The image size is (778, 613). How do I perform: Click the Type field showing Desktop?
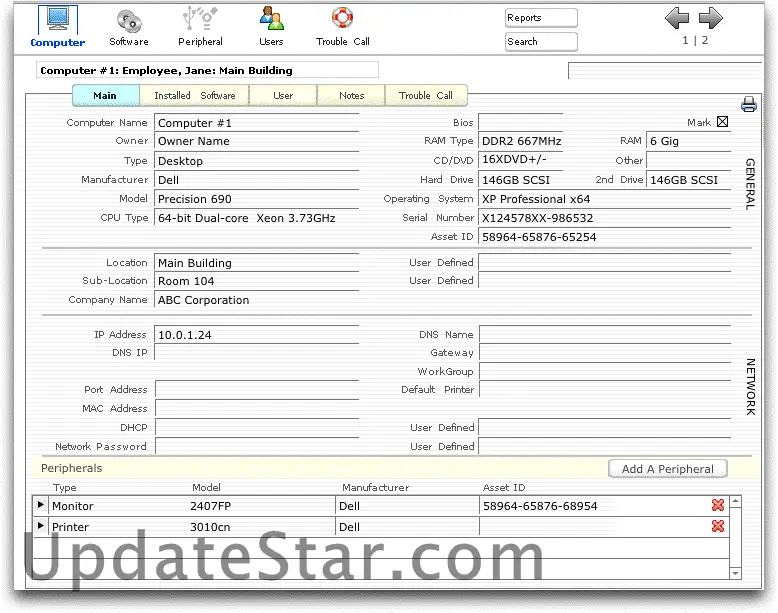tap(257, 161)
